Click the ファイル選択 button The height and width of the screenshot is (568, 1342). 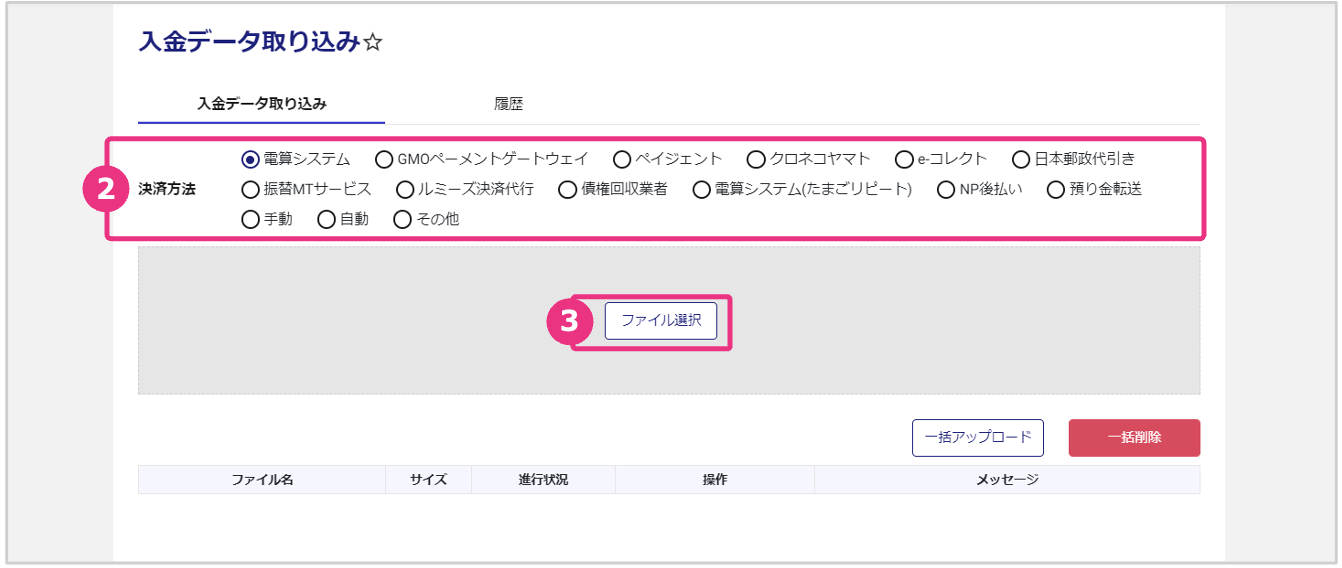[x=661, y=321]
